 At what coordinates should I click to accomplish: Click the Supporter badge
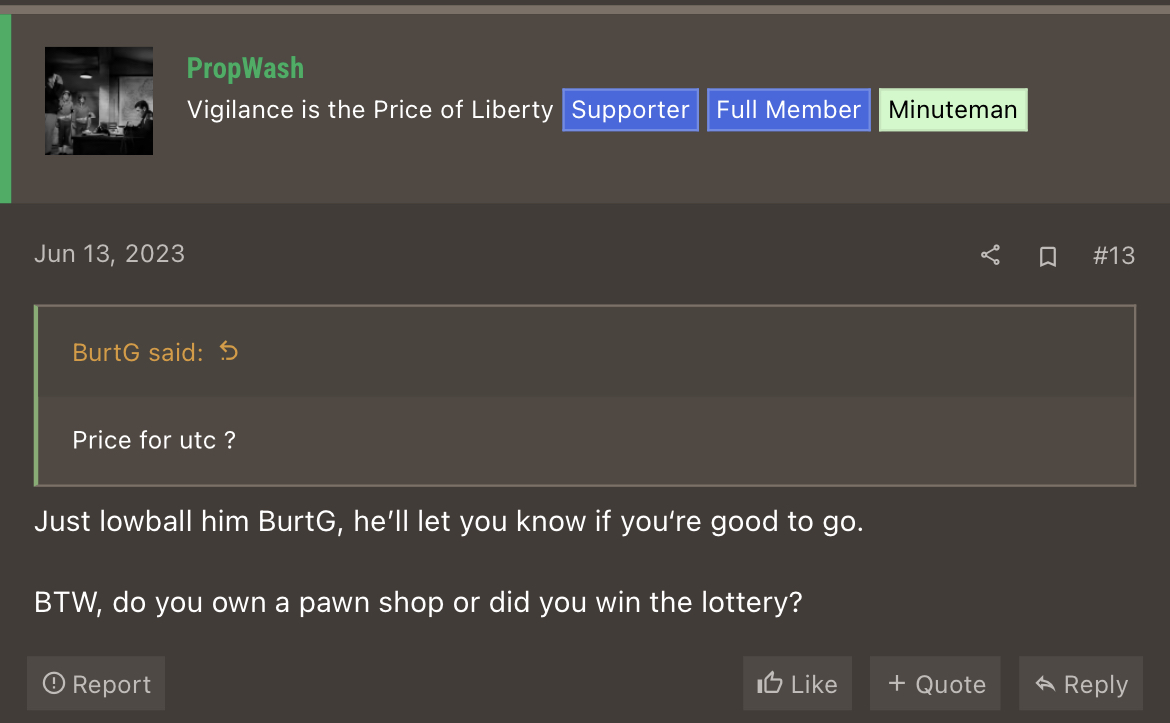[x=631, y=110]
